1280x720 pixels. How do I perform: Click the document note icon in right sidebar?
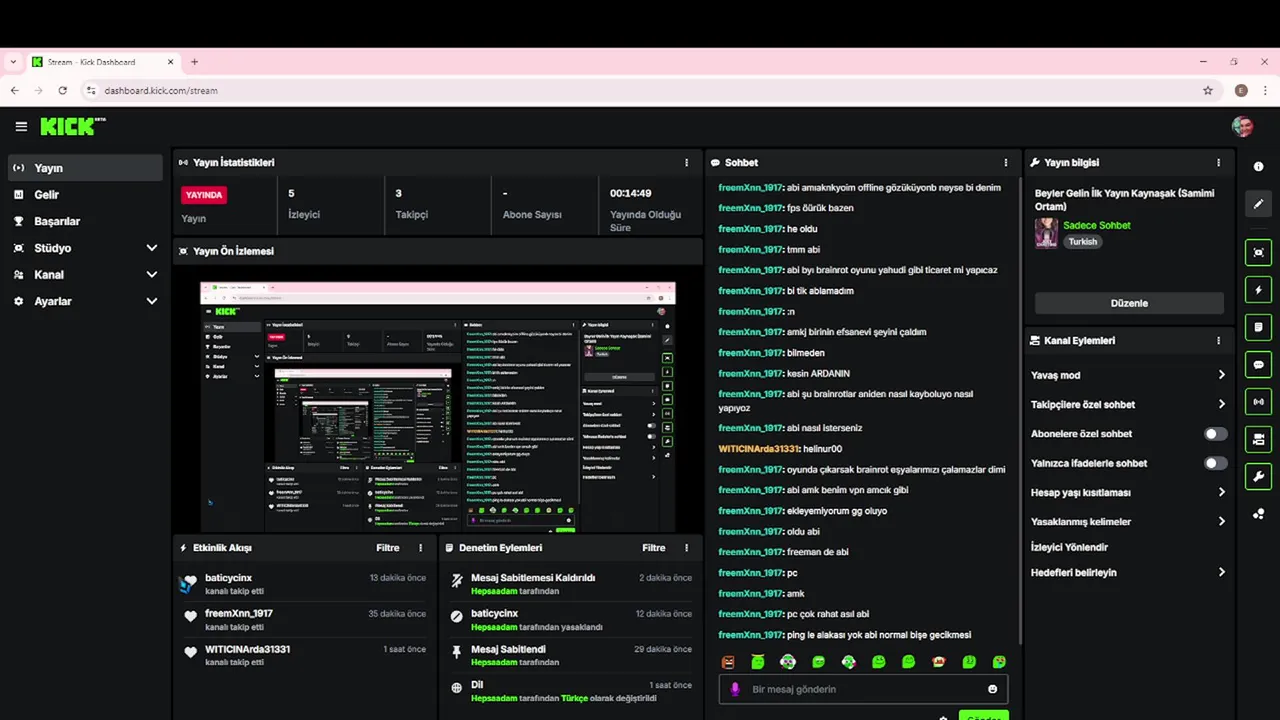(x=1258, y=327)
